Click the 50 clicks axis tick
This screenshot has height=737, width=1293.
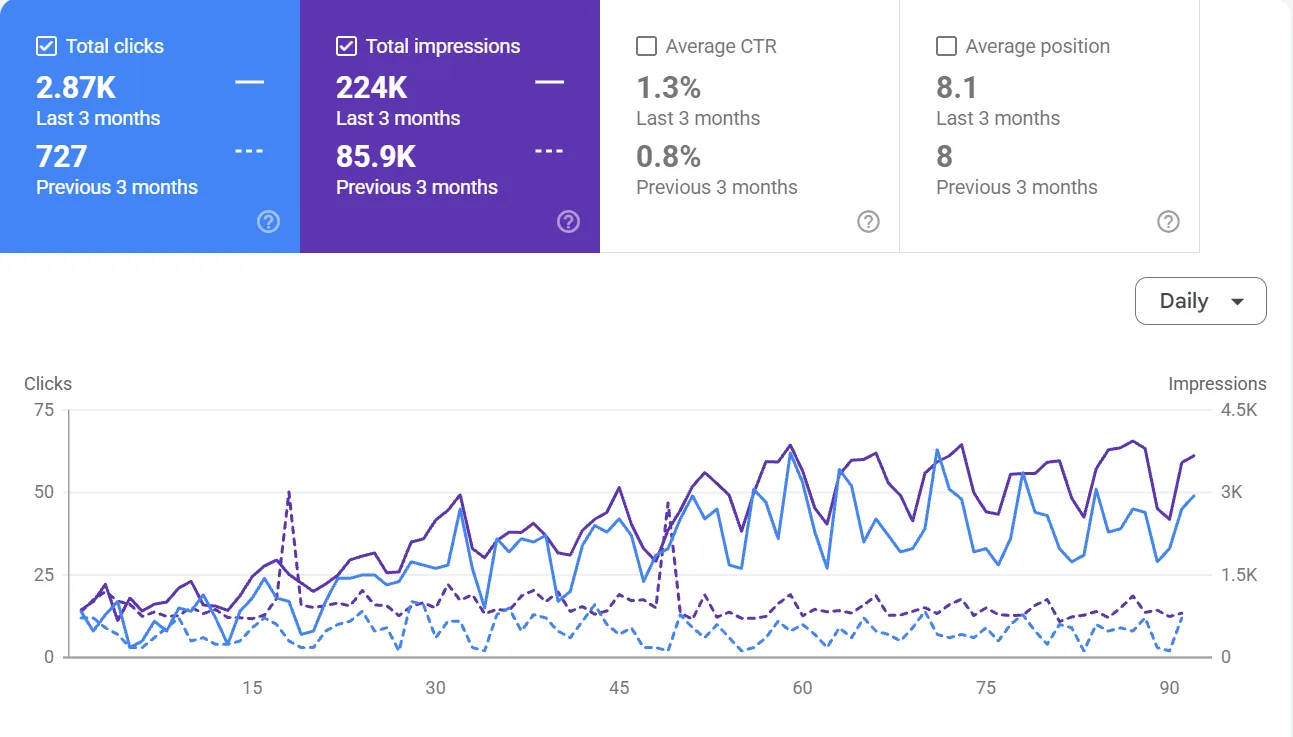[x=43, y=492]
